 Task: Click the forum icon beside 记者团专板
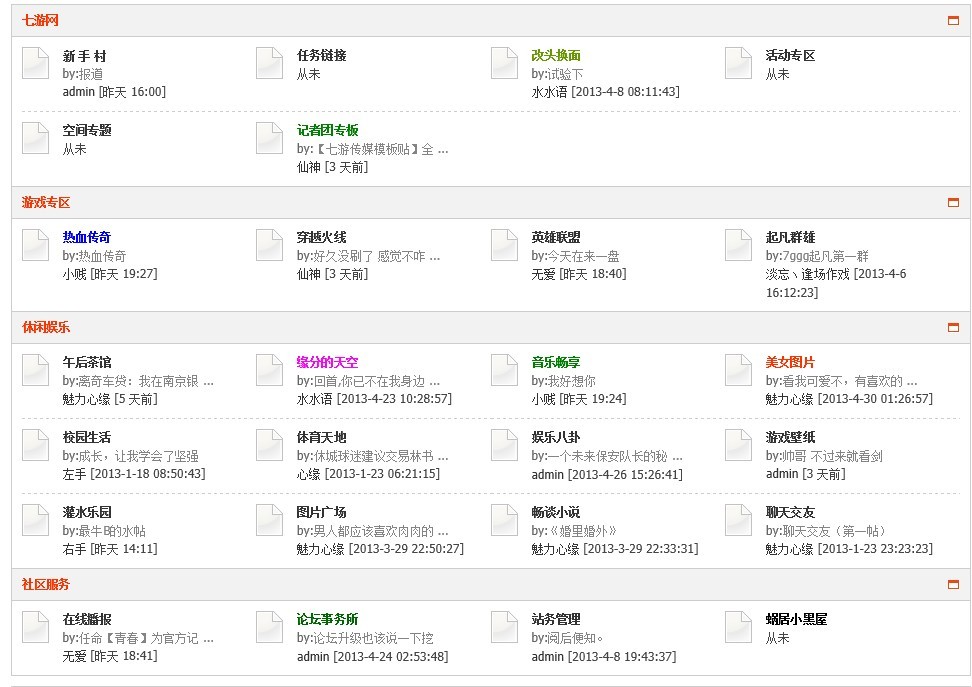pyautogui.click(x=270, y=138)
